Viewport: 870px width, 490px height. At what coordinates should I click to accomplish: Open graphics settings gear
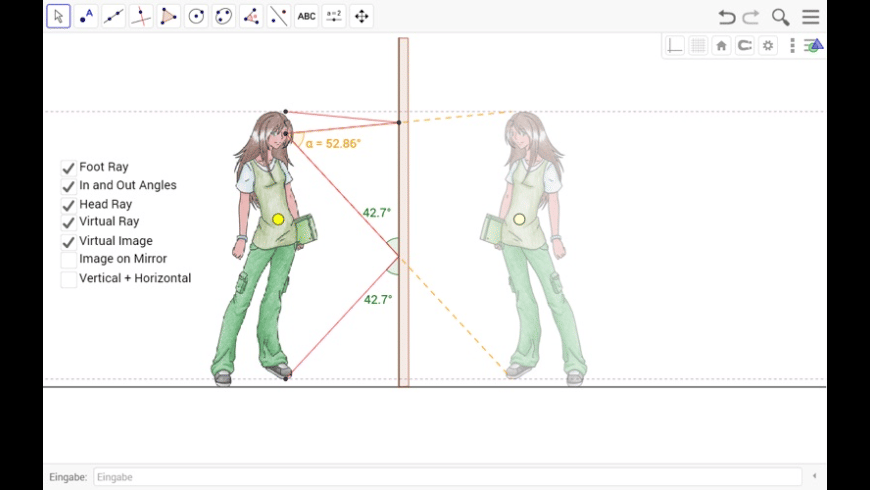pyautogui.click(x=768, y=46)
